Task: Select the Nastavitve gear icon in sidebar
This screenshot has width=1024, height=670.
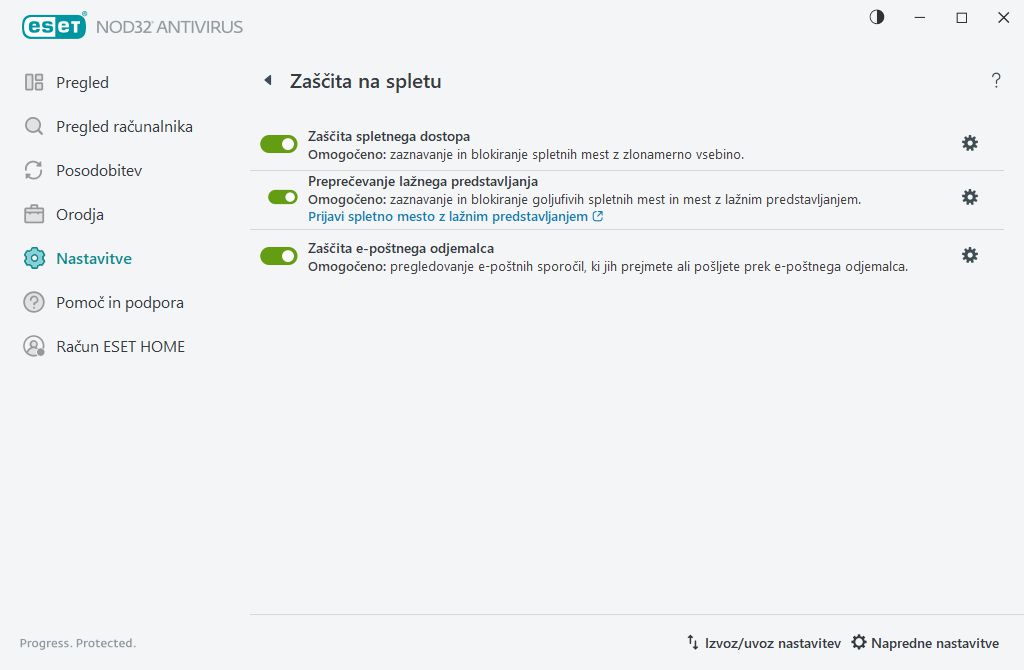Action: pyautogui.click(x=34, y=258)
